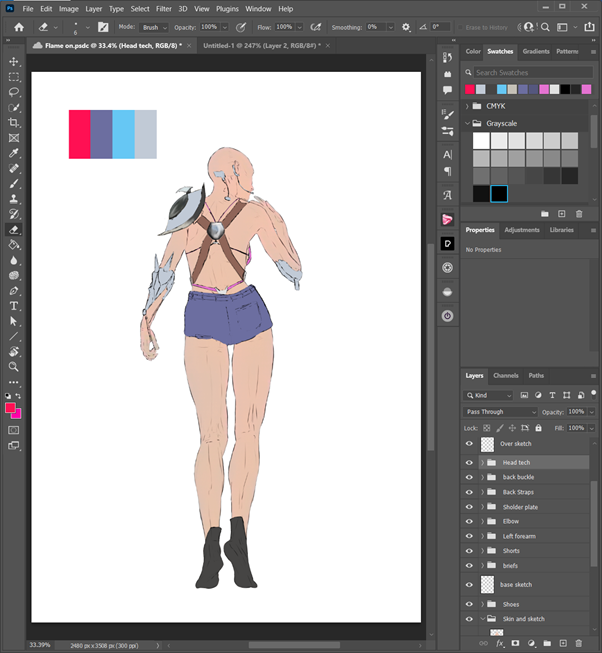Select the Line tool

[14, 336]
